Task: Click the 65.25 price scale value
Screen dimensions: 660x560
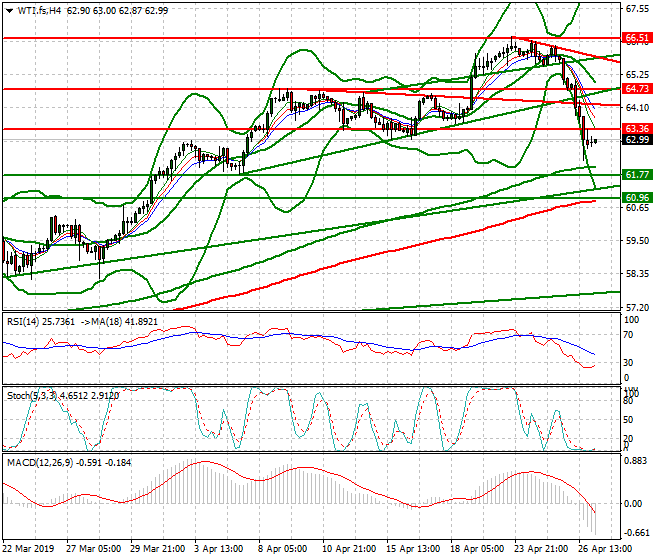Action: click(637, 75)
